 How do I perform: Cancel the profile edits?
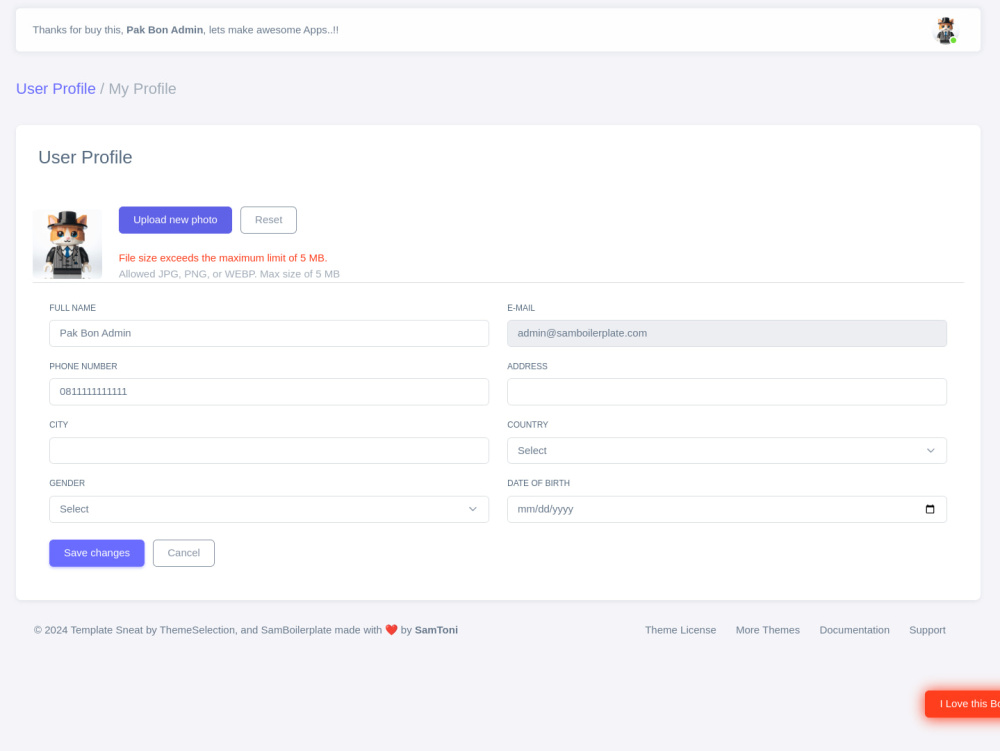click(184, 553)
